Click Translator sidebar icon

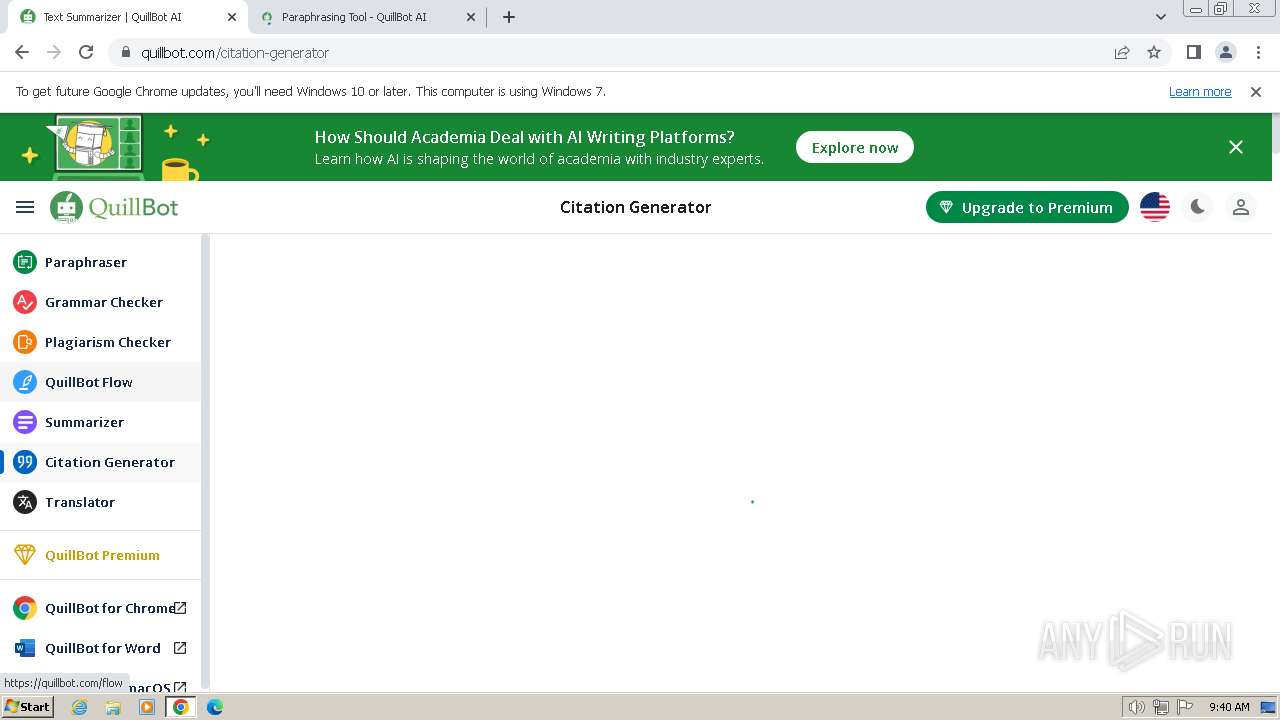25,502
